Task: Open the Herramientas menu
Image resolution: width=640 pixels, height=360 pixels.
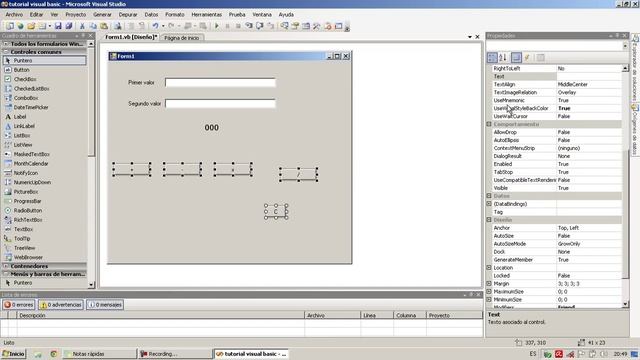Action: (x=207, y=14)
